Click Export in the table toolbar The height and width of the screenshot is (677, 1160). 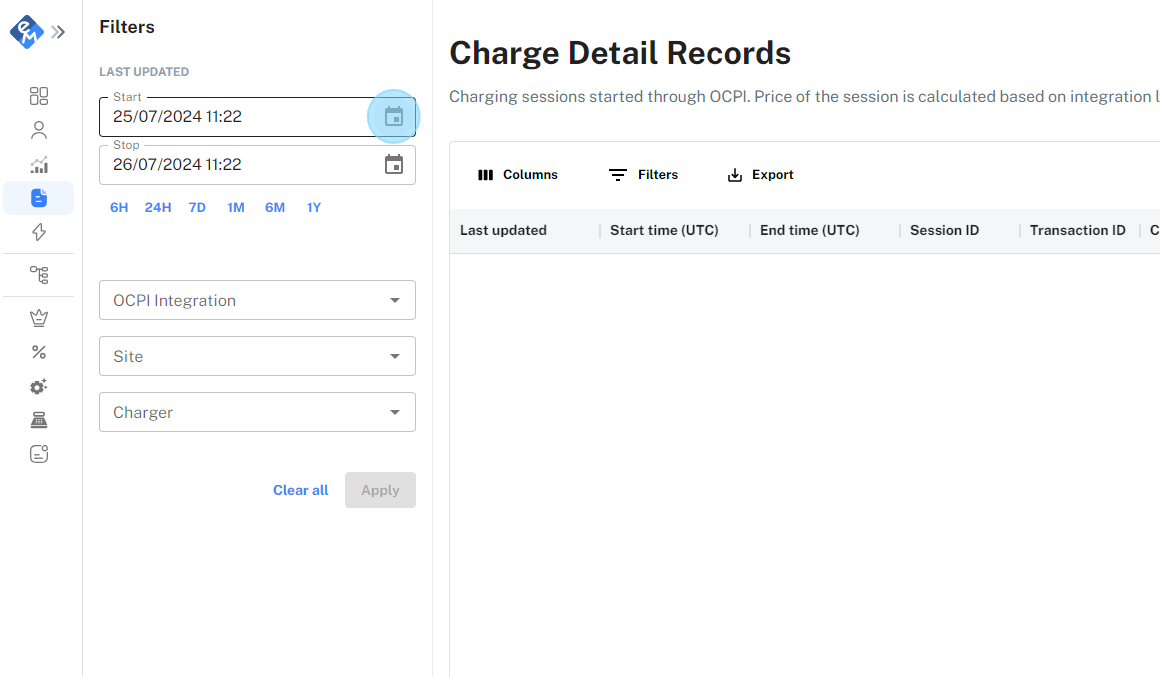pos(760,175)
